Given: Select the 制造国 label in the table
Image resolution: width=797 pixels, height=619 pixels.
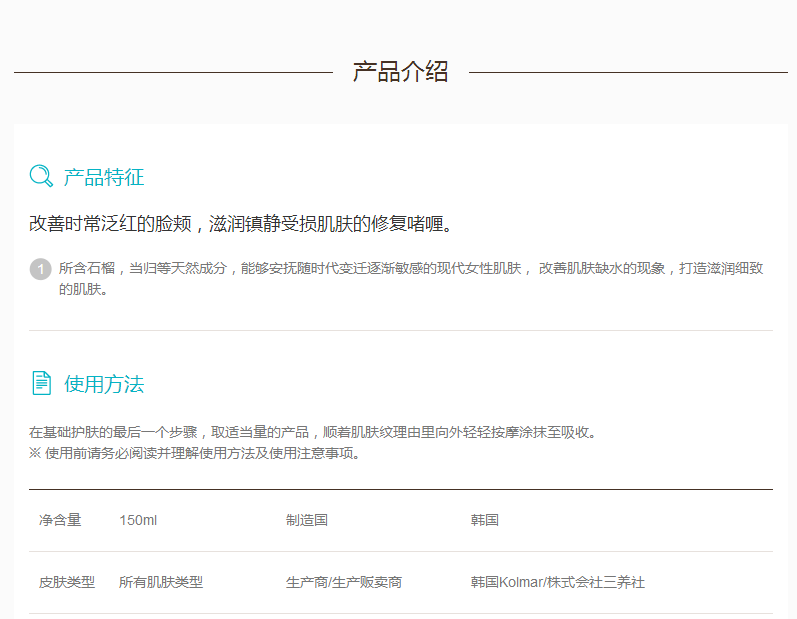Looking at the screenshot, I should 307,520.
